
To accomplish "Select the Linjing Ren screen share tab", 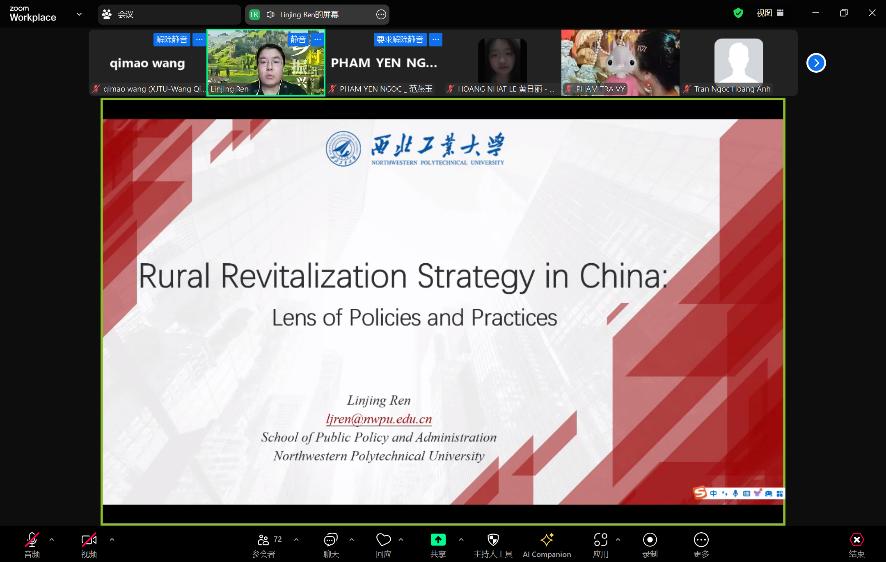I will [310, 14].
